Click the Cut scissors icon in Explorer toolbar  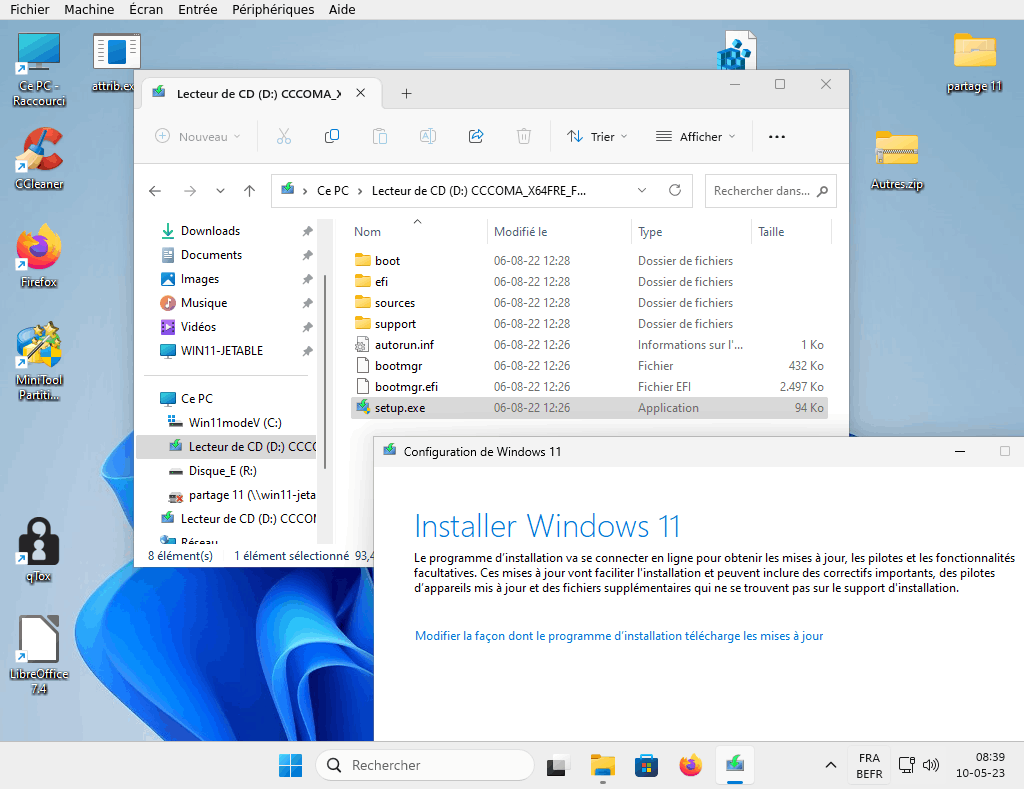coord(283,137)
